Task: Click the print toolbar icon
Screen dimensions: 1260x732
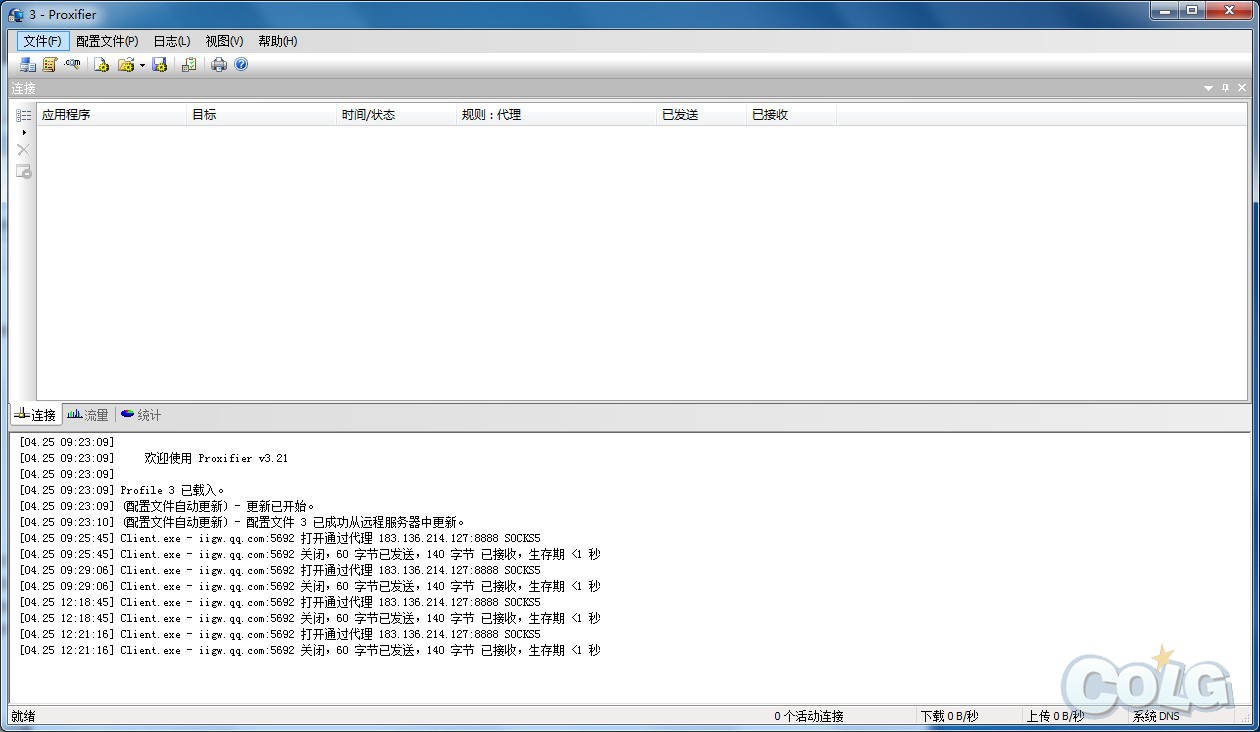Action: pos(219,64)
